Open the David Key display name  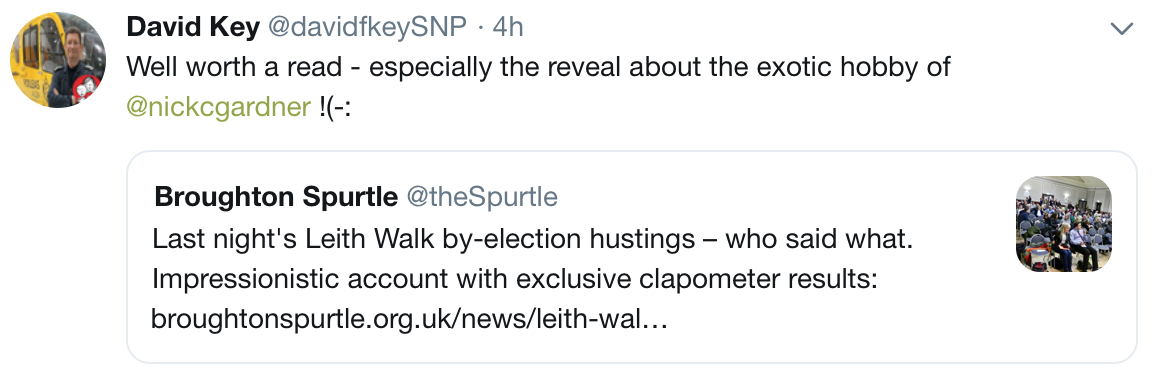(193, 27)
